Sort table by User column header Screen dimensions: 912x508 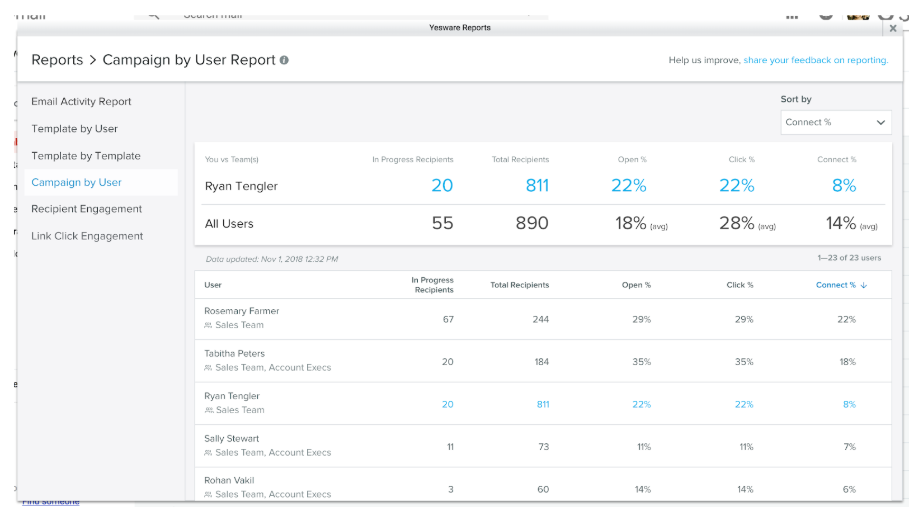213,285
